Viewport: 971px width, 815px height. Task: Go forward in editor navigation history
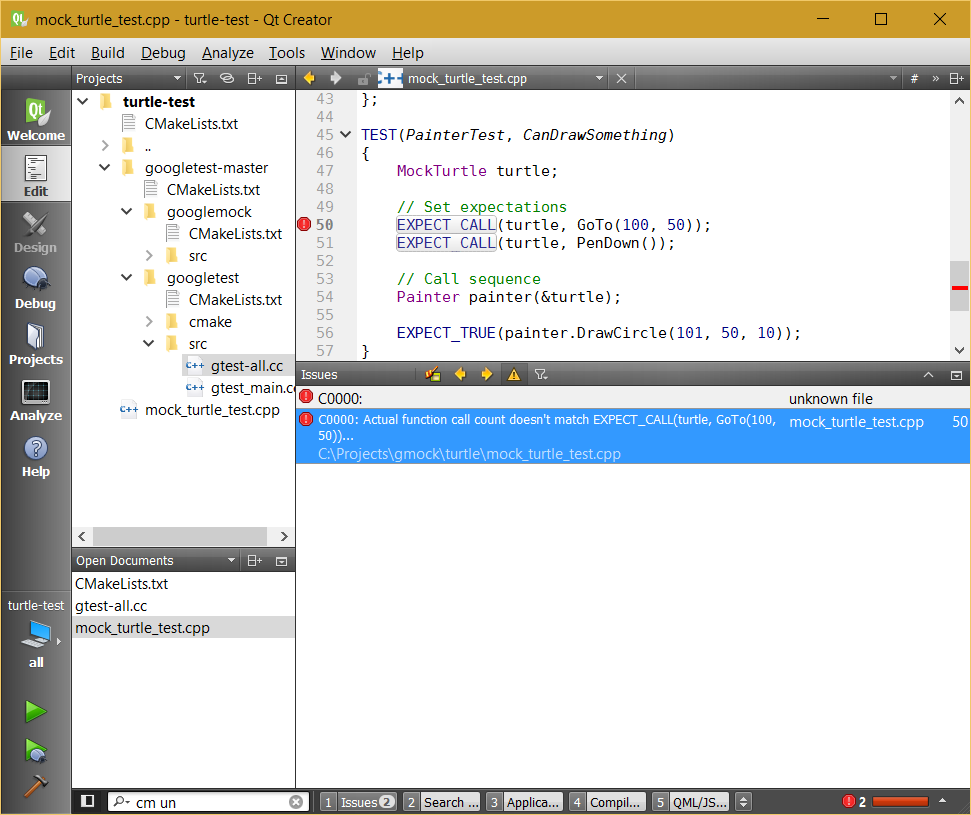coord(336,78)
